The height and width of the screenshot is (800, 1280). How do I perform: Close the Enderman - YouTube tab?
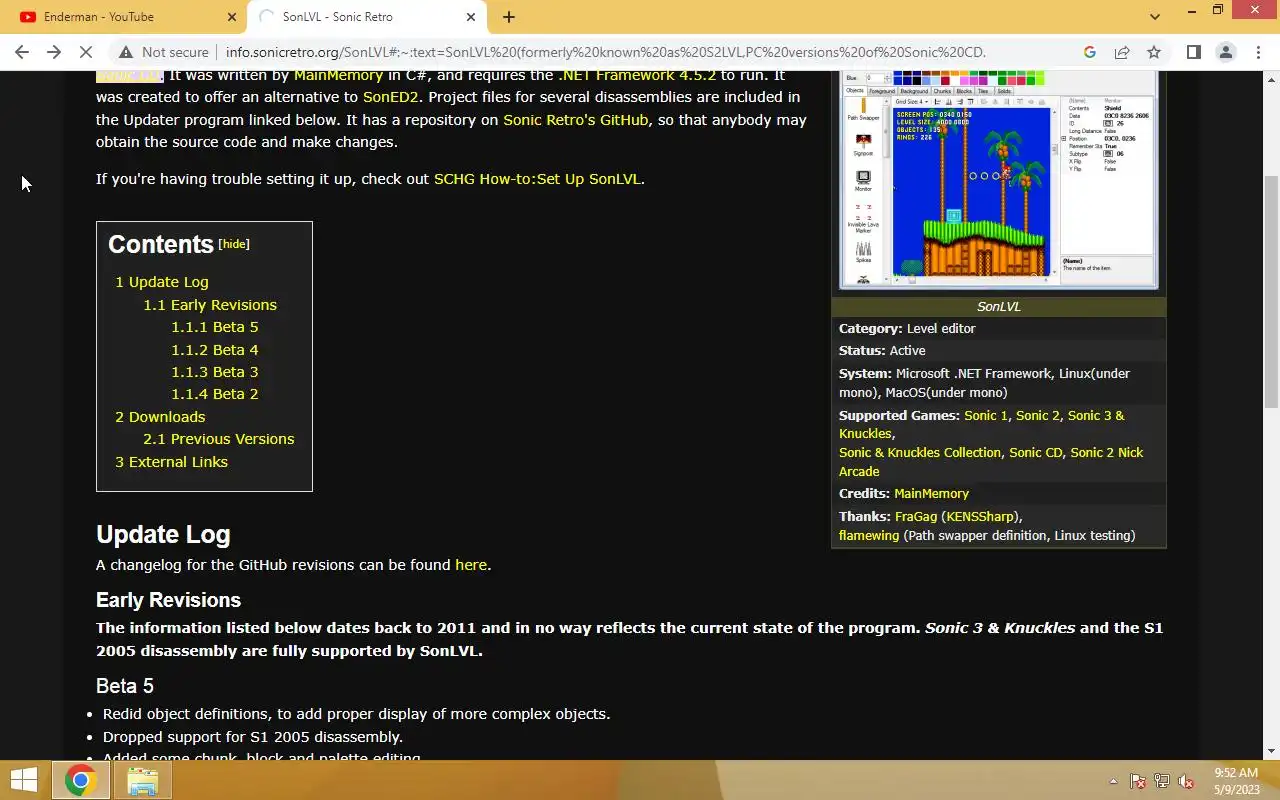coord(232,17)
